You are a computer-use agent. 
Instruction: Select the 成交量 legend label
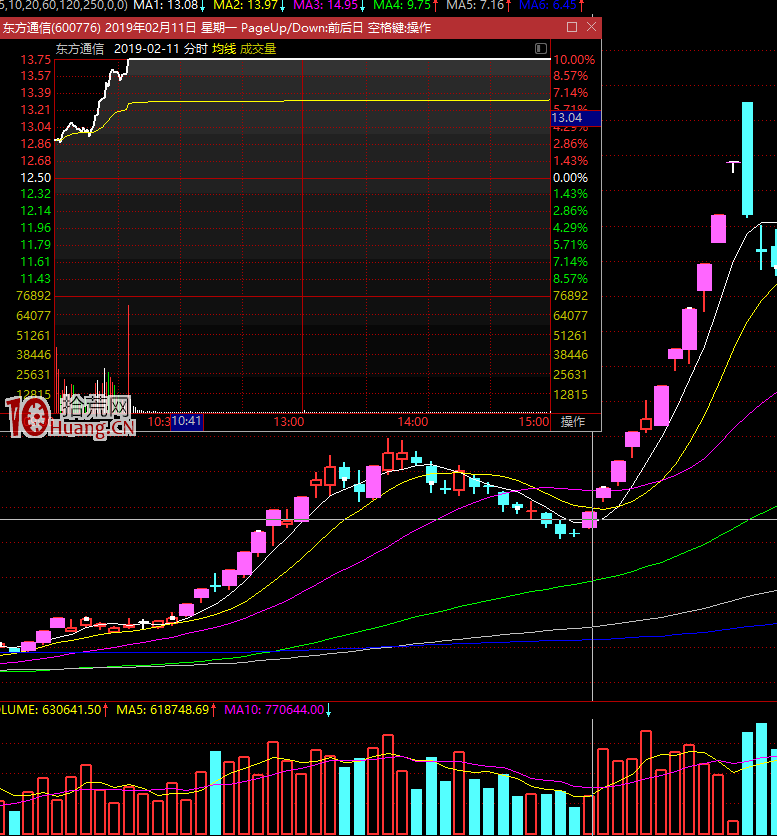tap(258, 49)
